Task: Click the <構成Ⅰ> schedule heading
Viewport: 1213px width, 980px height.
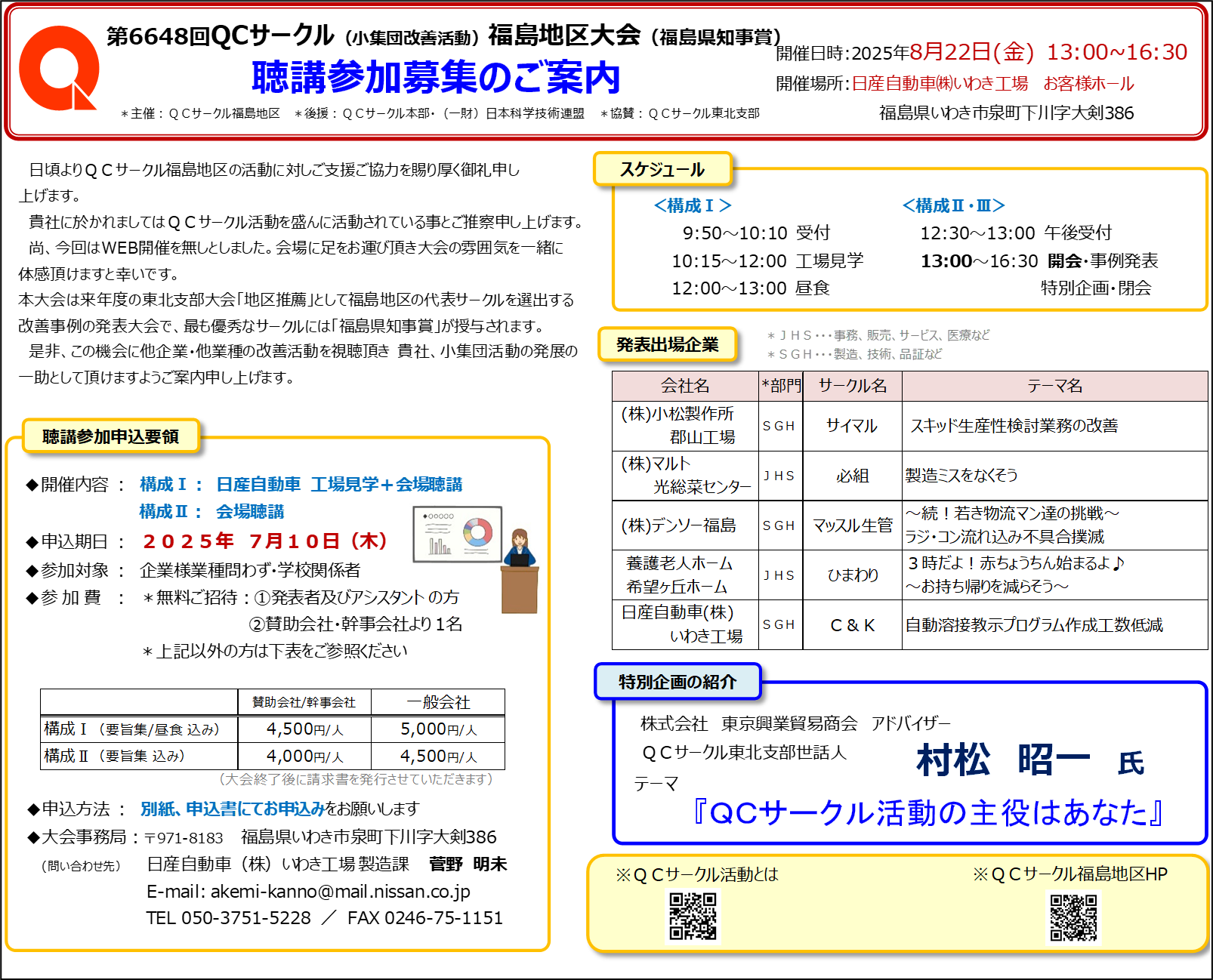Action: pos(693,205)
